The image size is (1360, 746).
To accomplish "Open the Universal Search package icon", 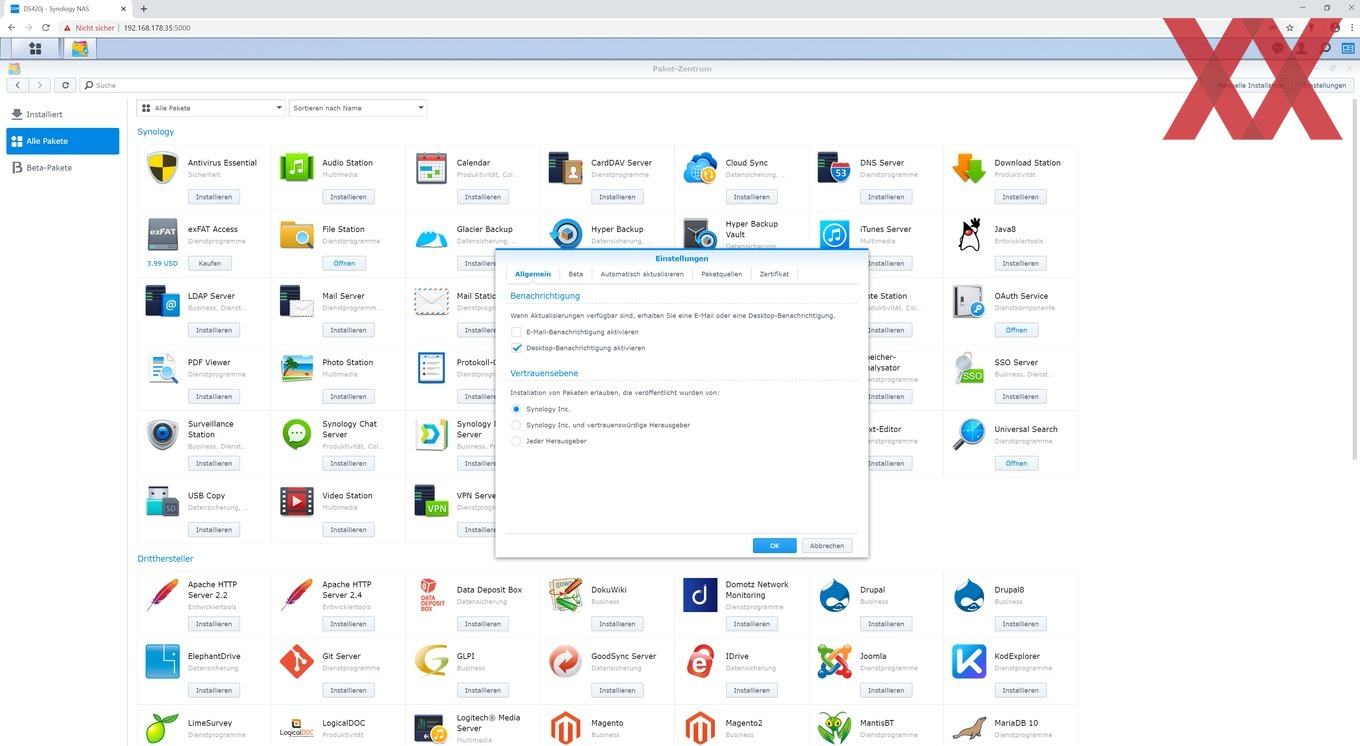I will tap(969, 434).
